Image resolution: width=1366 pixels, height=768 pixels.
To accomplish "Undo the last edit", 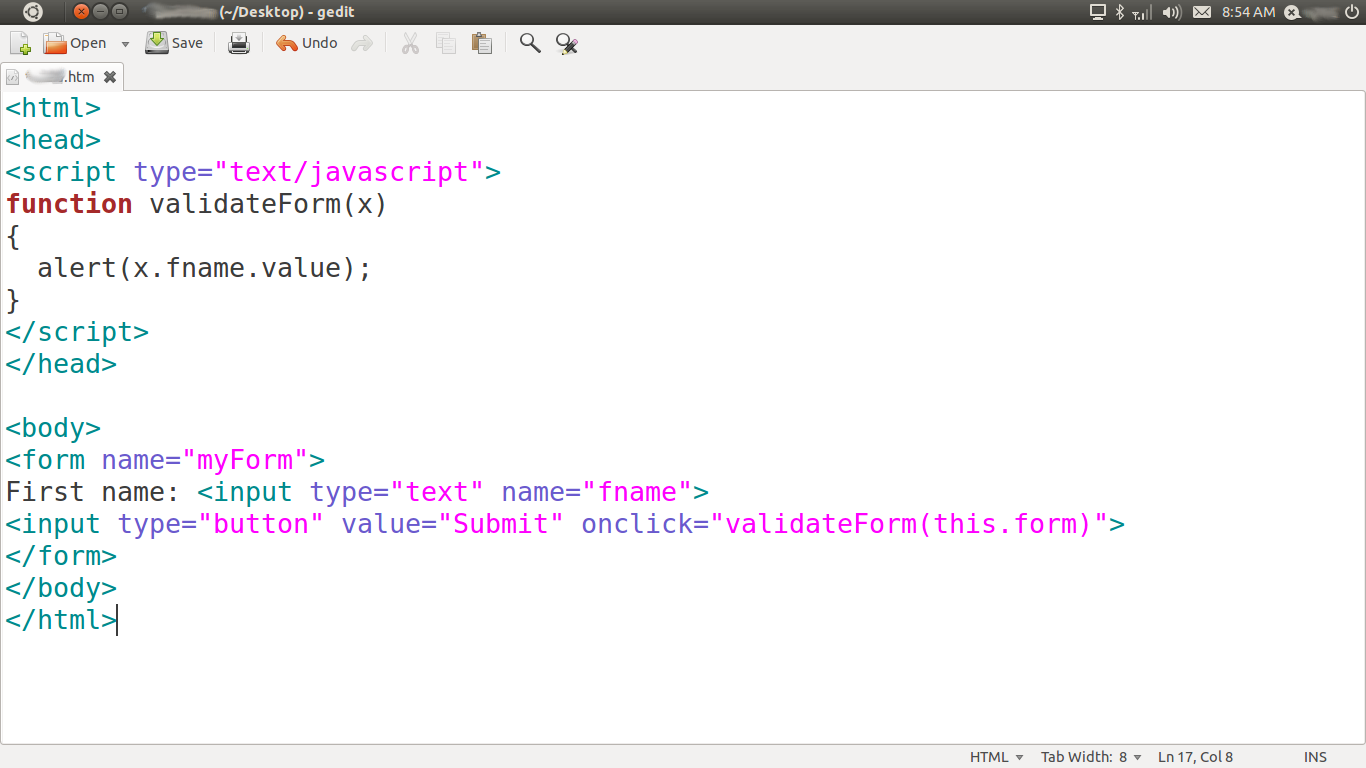I will (305, 43).
